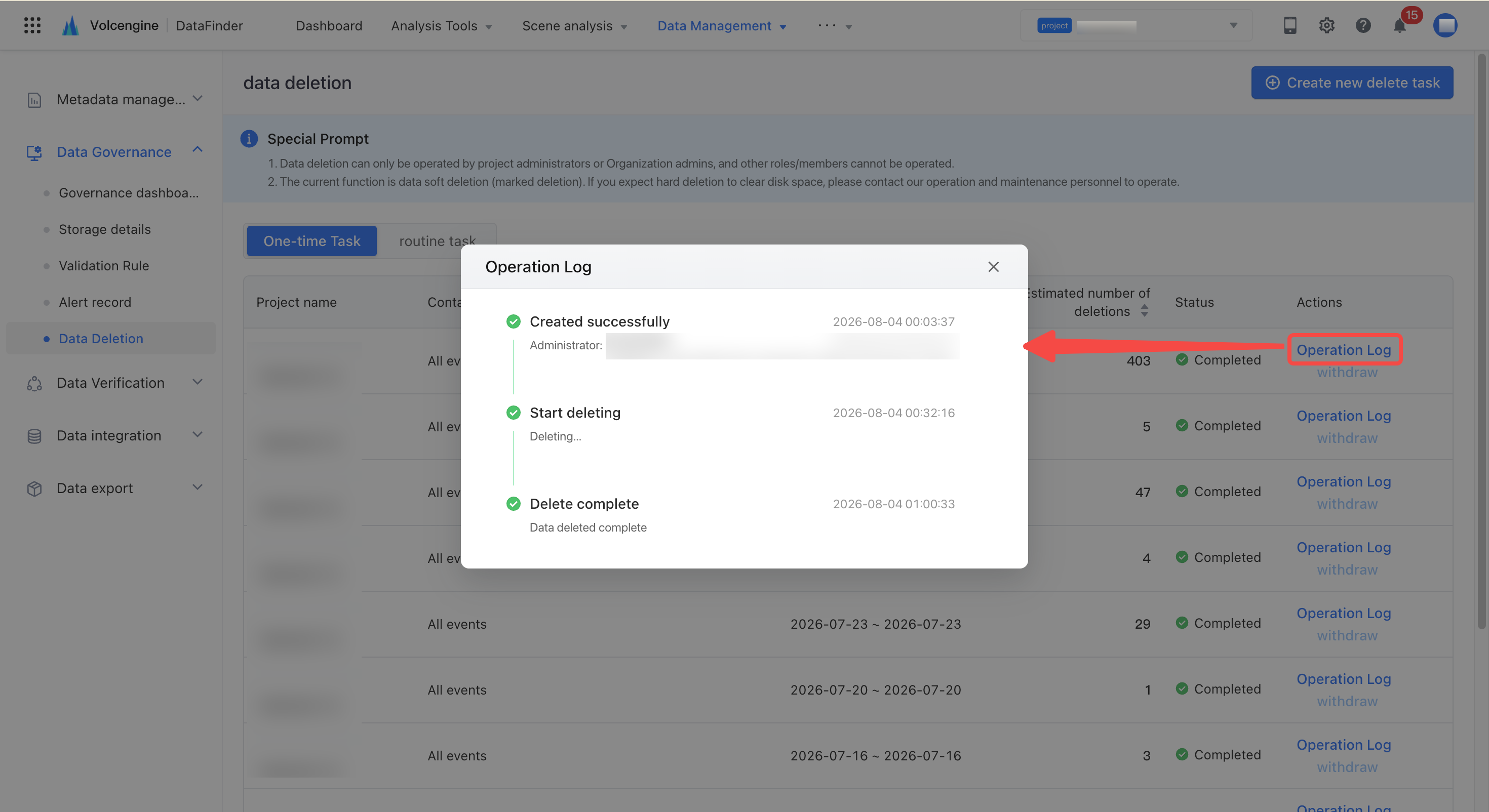1489x812 pixels.
Task: Collapse the Data Governance section
Action: [x=198, y=150]
